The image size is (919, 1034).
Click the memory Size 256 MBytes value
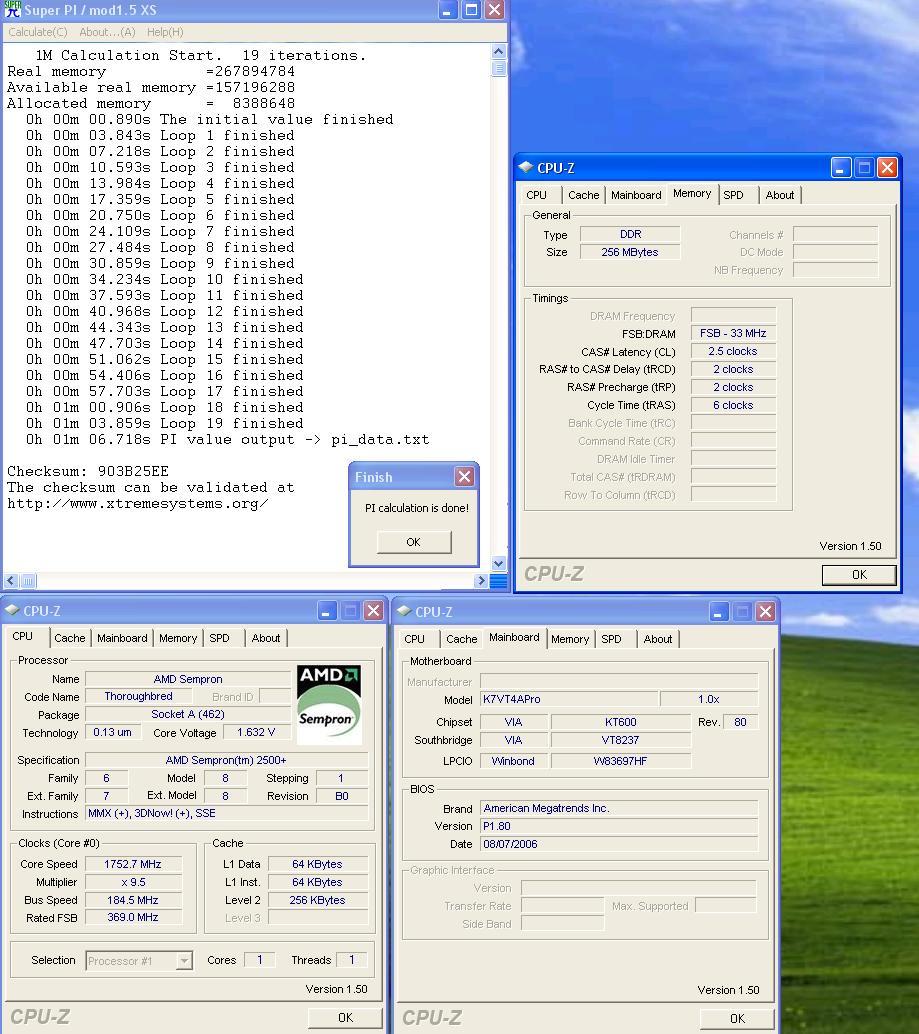(630, 252)
